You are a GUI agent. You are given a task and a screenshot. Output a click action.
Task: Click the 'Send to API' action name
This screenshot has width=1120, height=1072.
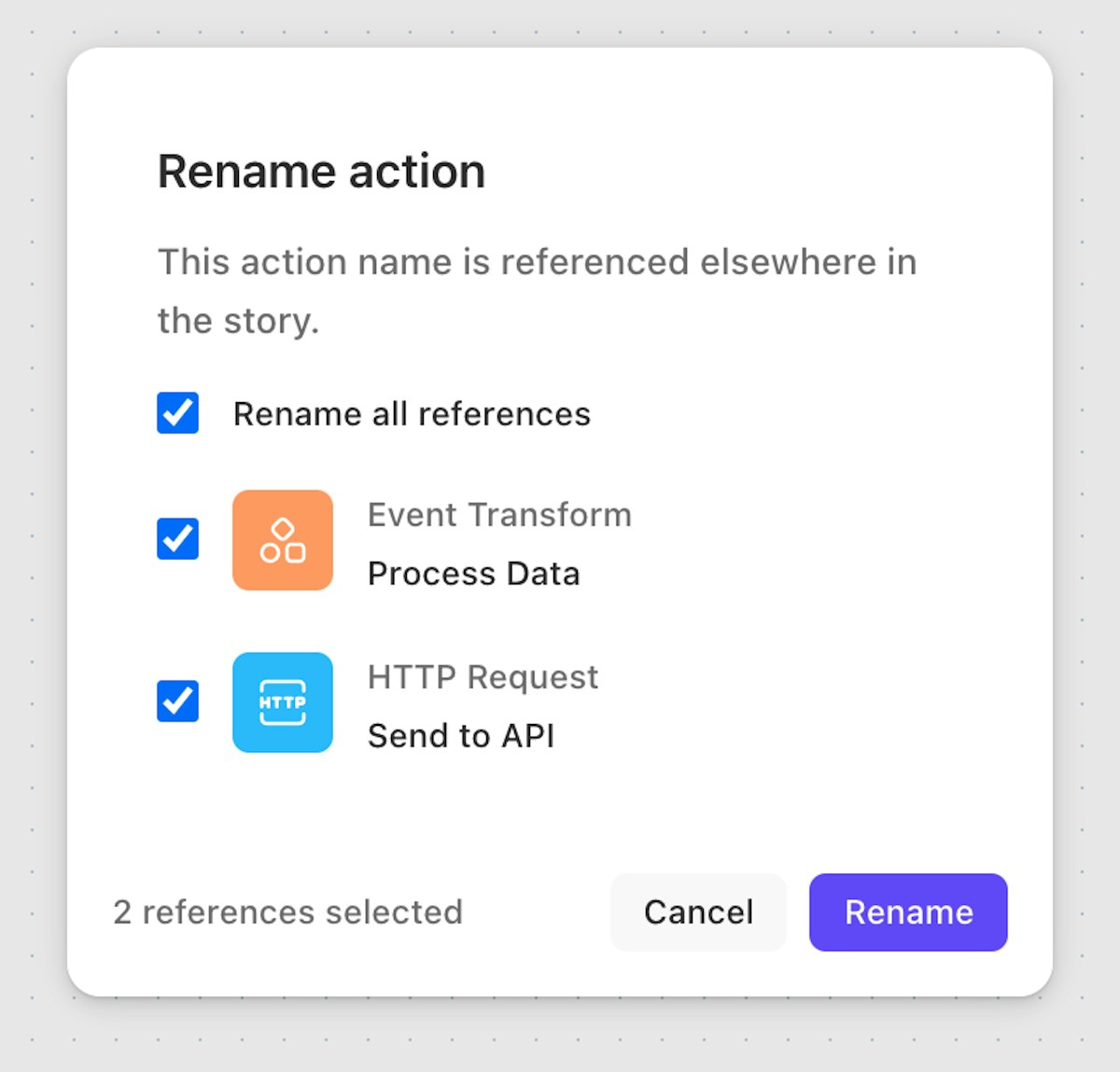click(461, 736)
